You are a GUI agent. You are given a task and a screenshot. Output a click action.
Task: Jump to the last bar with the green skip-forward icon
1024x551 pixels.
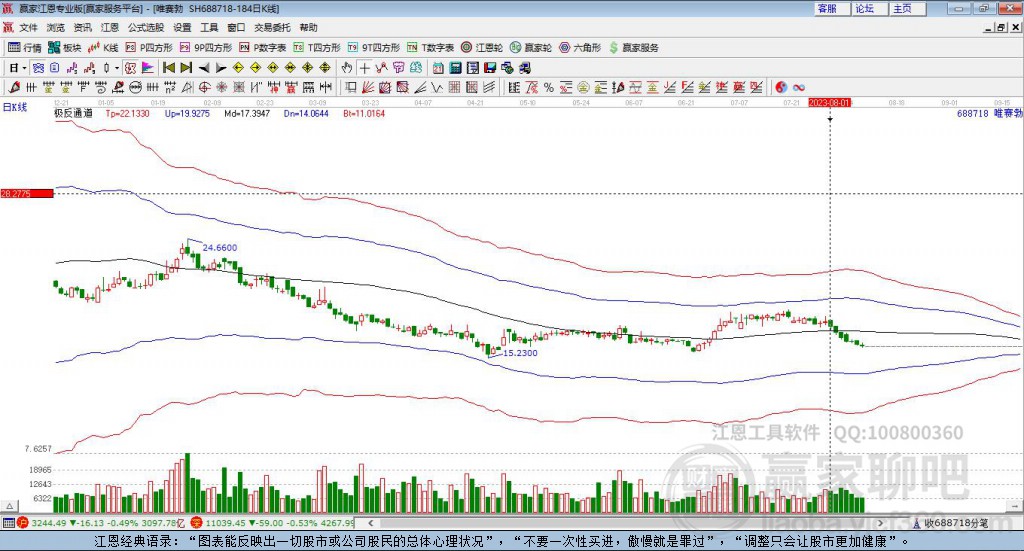click(186, 68)
